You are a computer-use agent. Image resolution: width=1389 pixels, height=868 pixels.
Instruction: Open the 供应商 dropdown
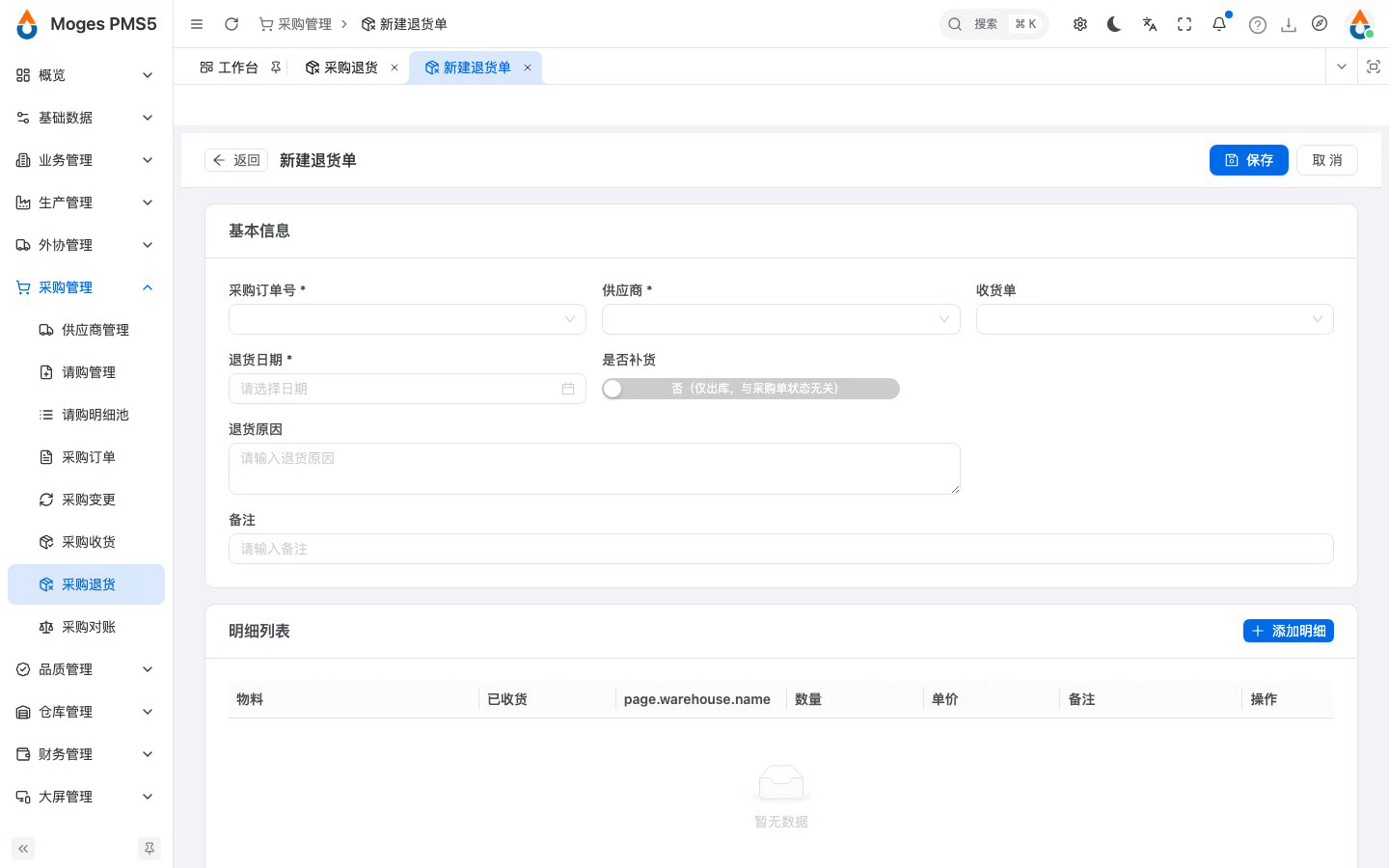click(x=781, y=319)
